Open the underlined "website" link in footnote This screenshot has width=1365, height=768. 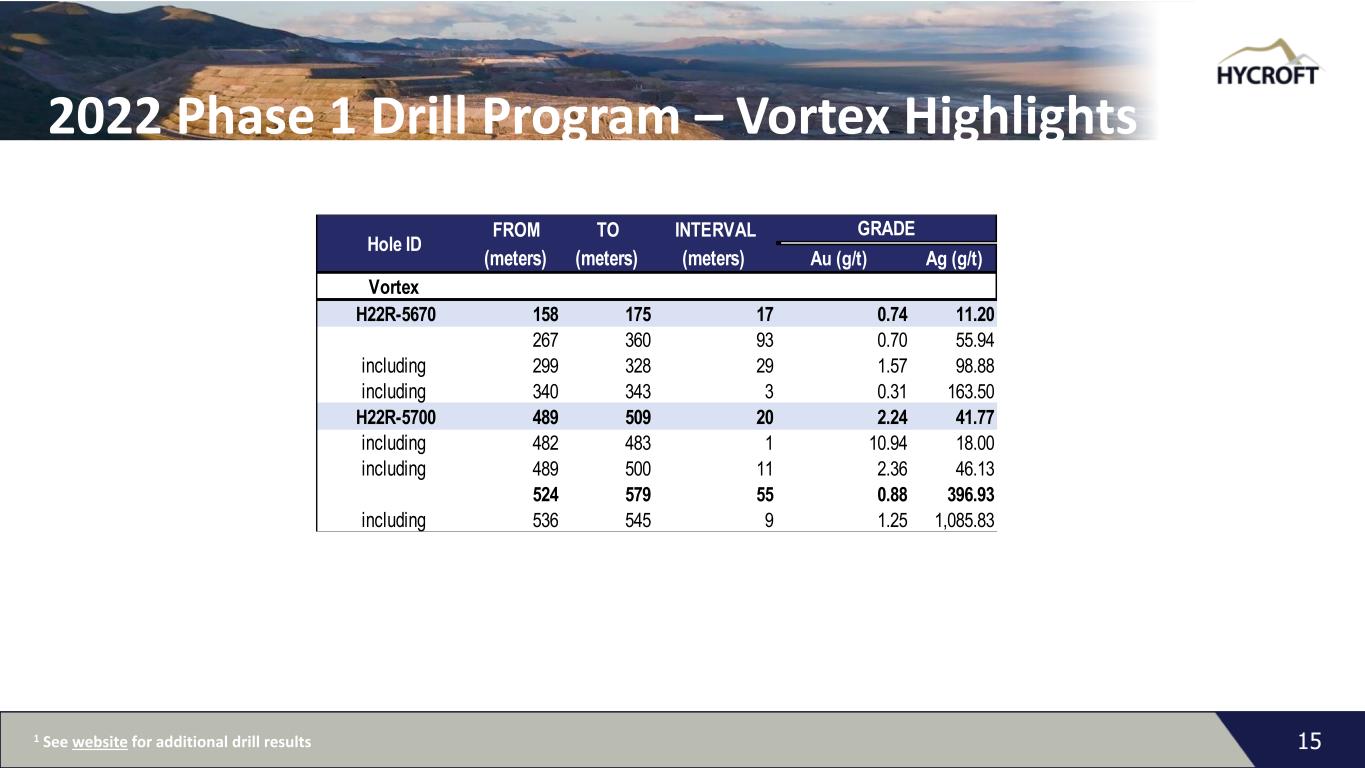(100, 742)
